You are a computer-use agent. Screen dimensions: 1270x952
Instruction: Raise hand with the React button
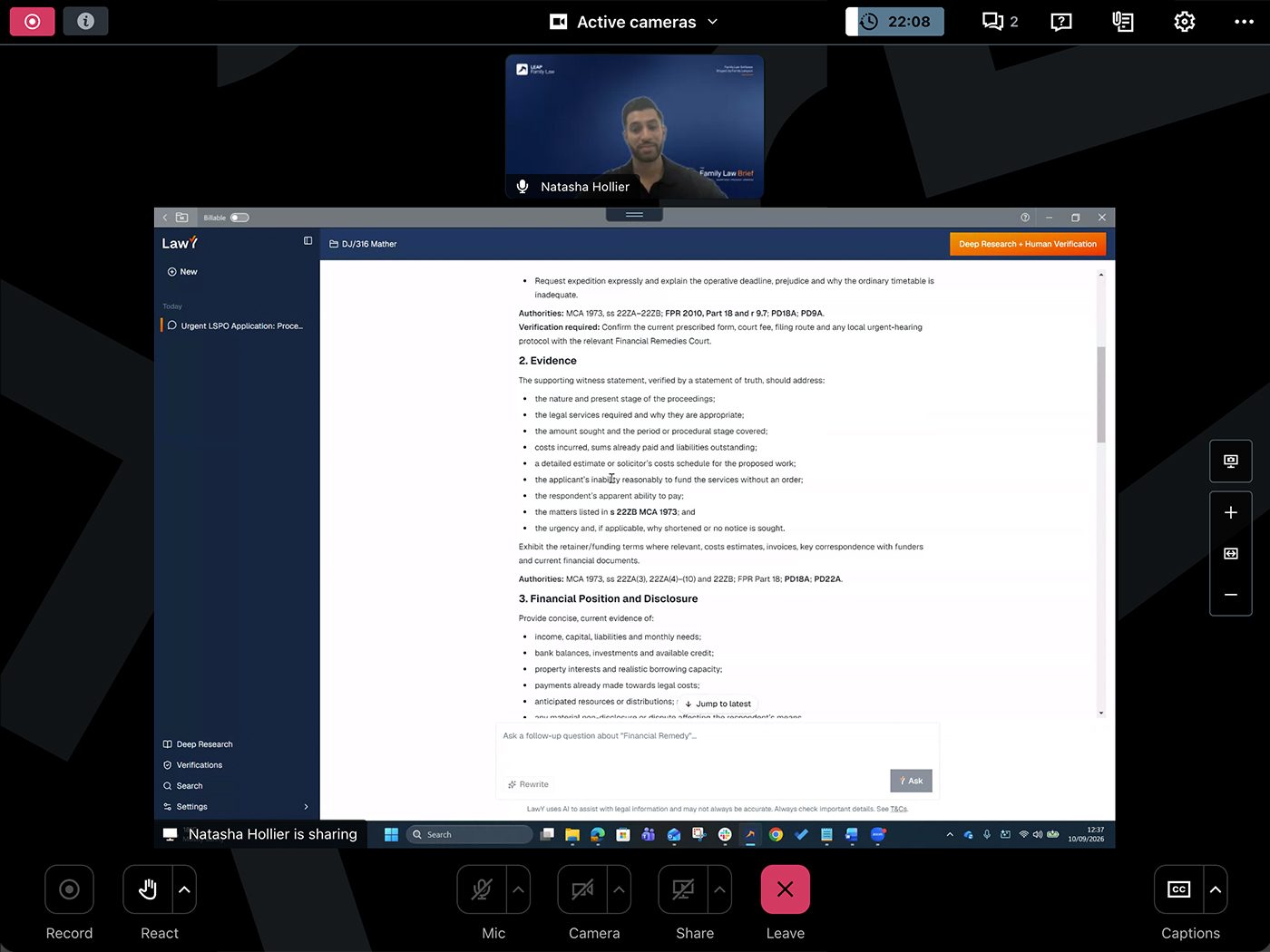tap(148, 889)
